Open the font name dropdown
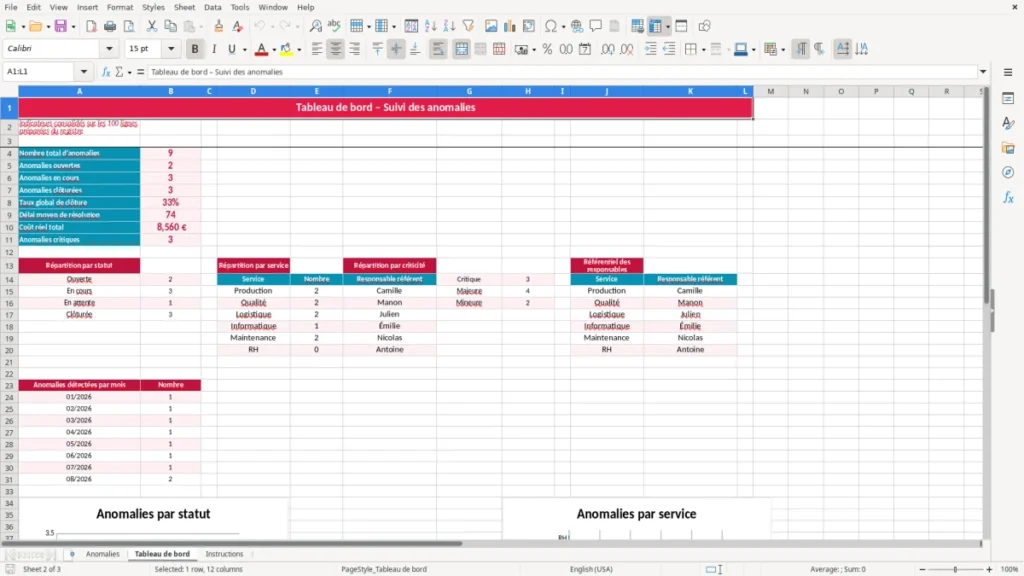Screen dimensions: 1024x576 109,48
